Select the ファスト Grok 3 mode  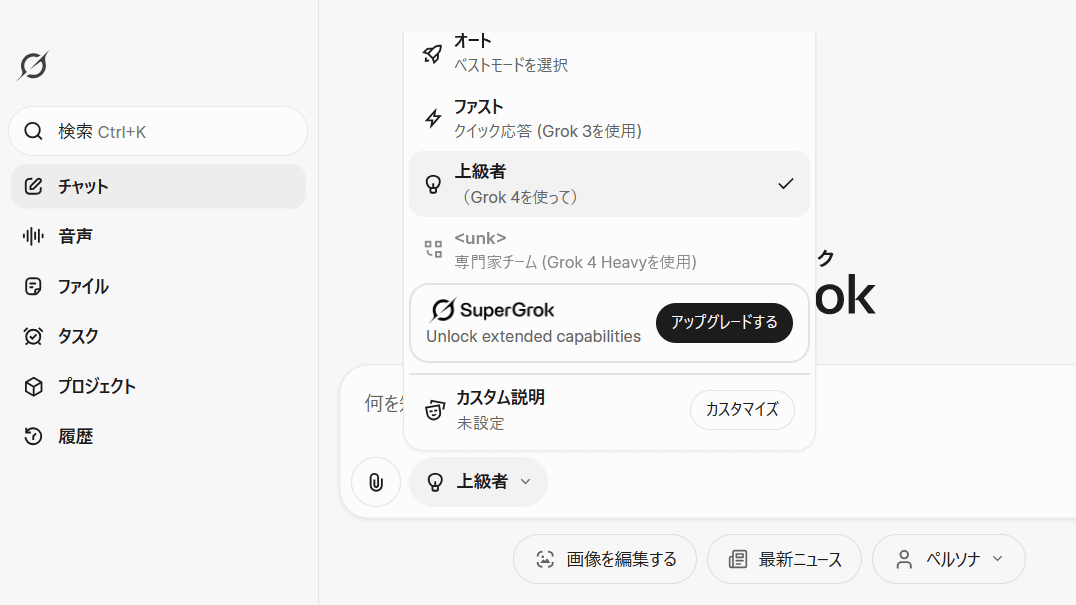pos(609,118)
